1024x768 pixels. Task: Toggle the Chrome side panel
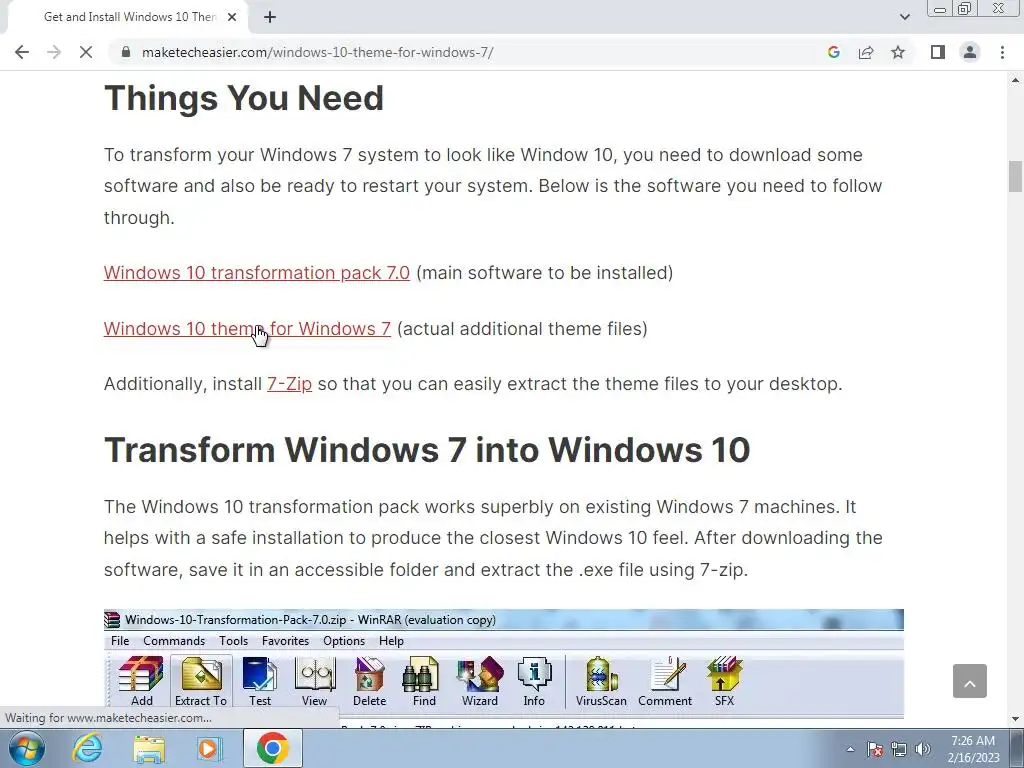coord(938,52)
